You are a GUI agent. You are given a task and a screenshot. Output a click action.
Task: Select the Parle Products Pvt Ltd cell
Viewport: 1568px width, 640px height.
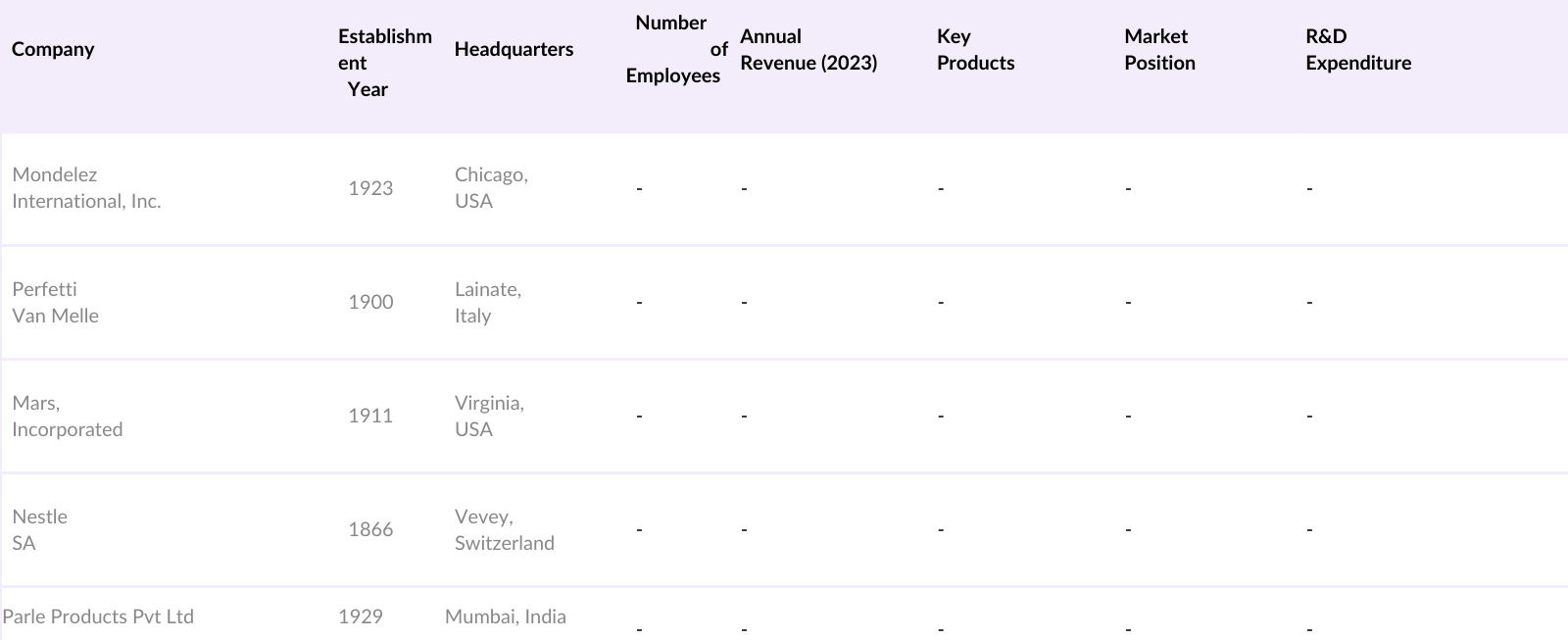[98, 616]
